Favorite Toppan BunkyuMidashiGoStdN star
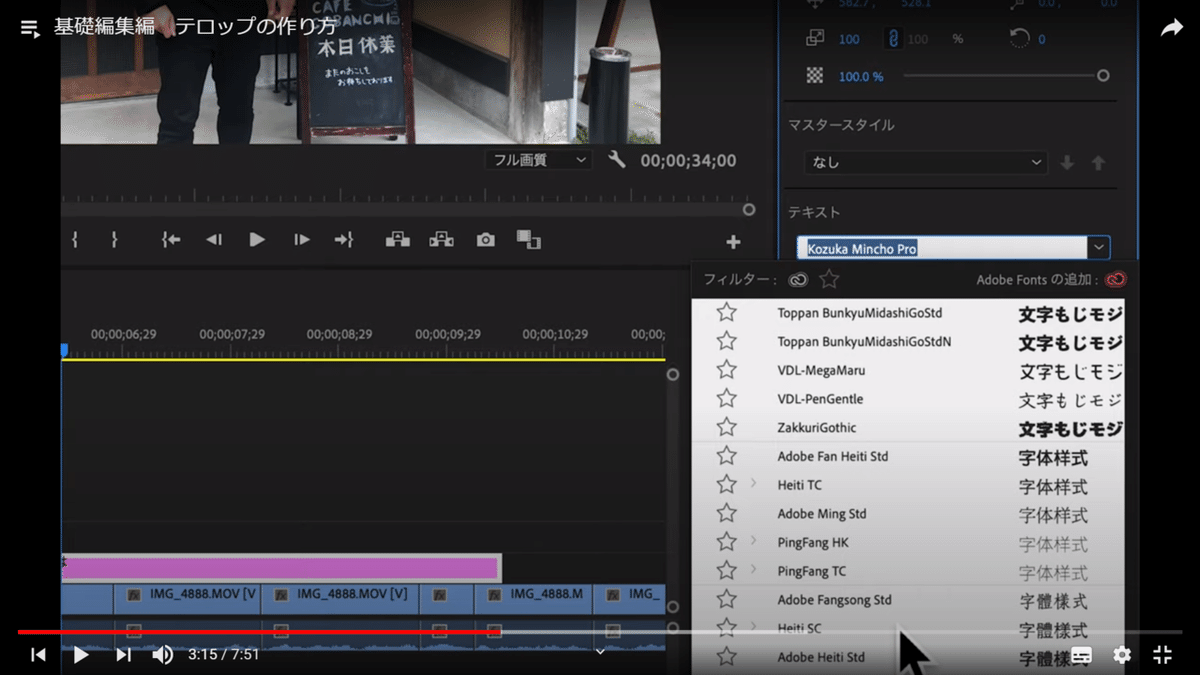The height and width of the screenshot is (675, 1200). click(x=726, y=341)
